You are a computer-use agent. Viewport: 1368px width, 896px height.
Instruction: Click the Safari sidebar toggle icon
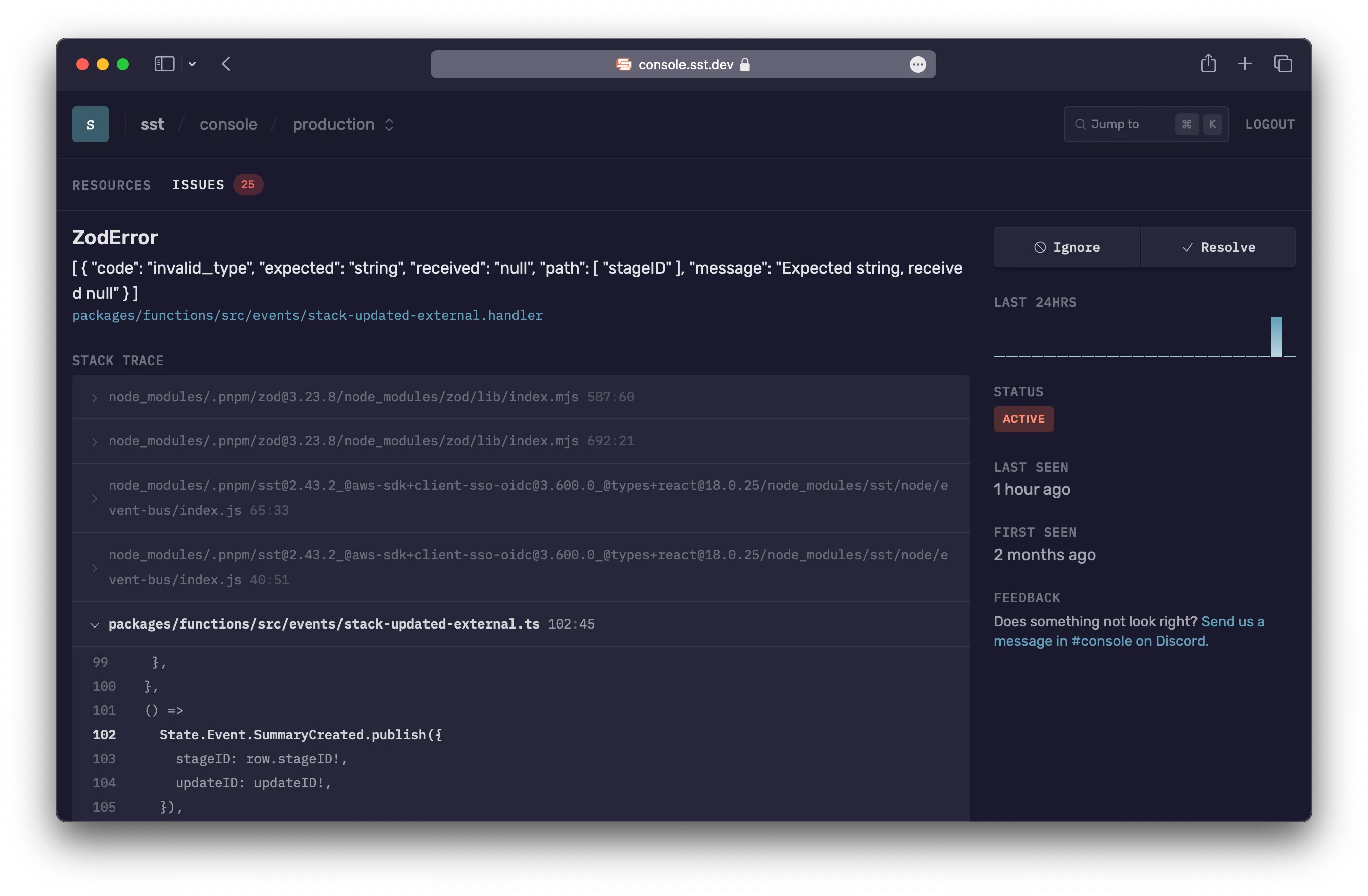pyautogui.click(x=164, y=64)
